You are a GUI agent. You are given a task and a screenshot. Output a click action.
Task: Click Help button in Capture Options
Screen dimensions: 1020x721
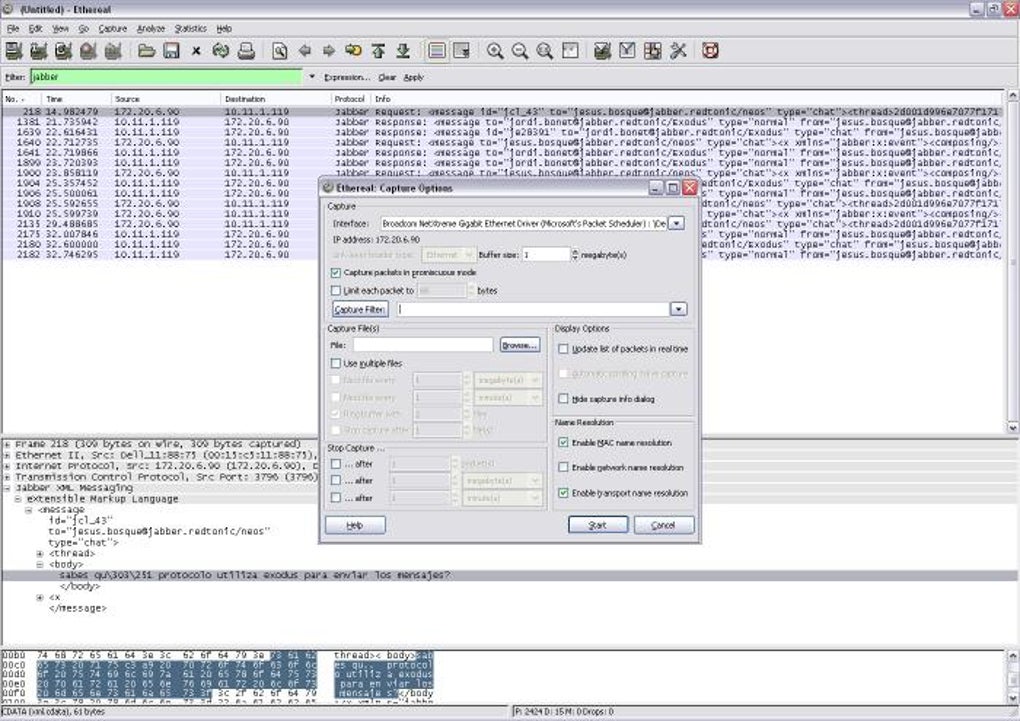pyautogui.click(x=355, y=524)
